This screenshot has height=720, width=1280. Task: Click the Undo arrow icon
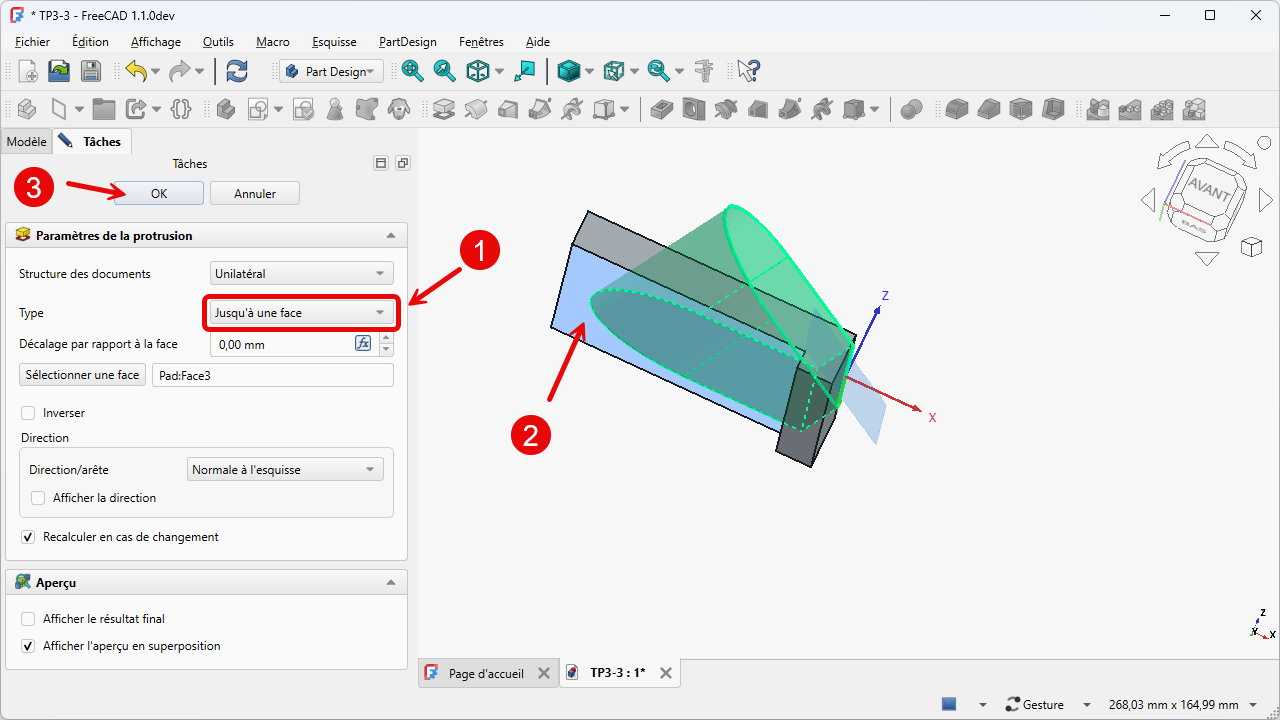pyautogui.click(x=136, y=71)
